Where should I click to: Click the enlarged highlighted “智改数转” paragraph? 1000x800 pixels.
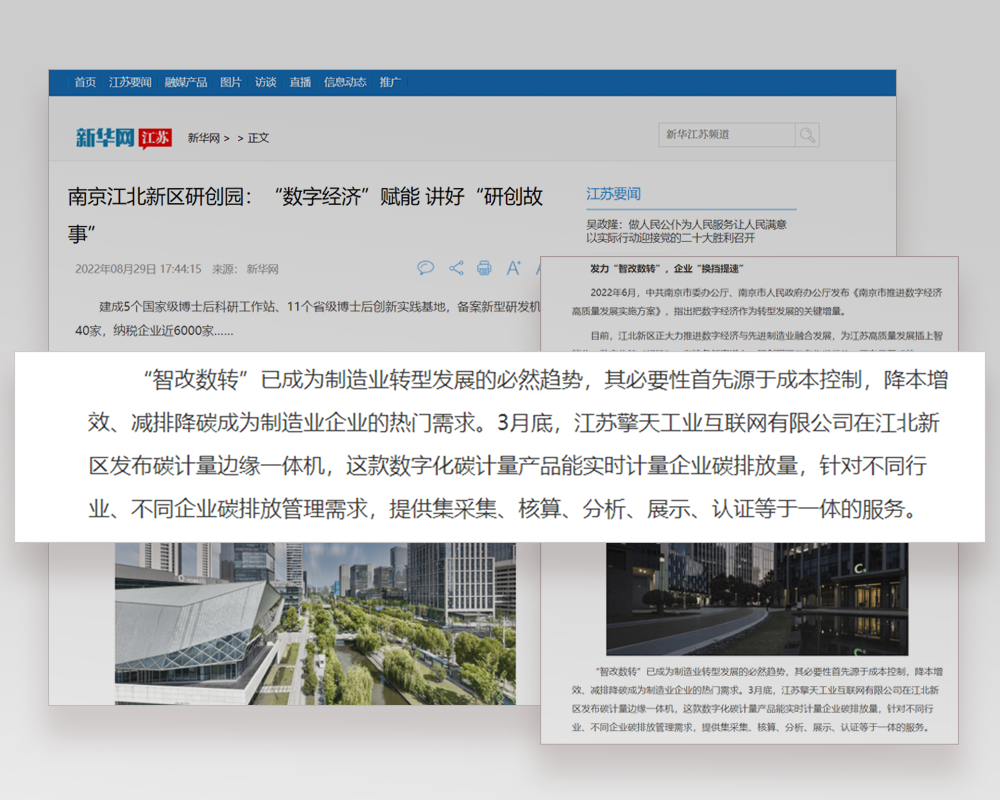pyautogui.click(x=518, y=444)
